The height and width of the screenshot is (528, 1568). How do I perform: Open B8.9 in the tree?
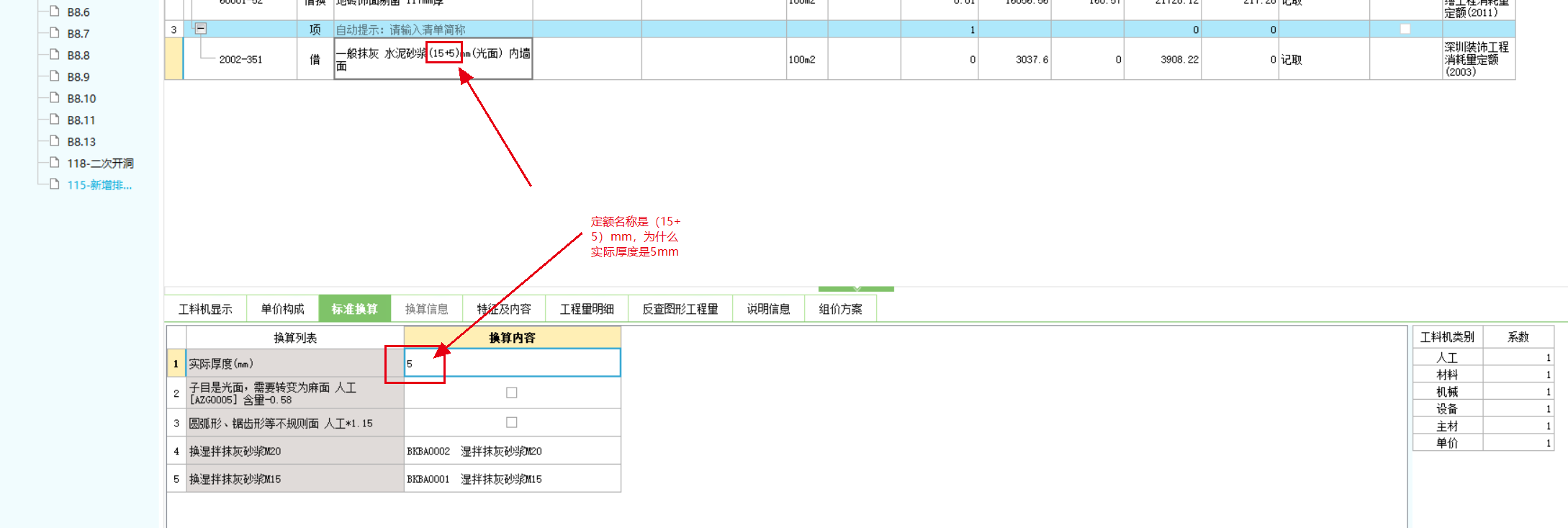click(x=78, y=77)
